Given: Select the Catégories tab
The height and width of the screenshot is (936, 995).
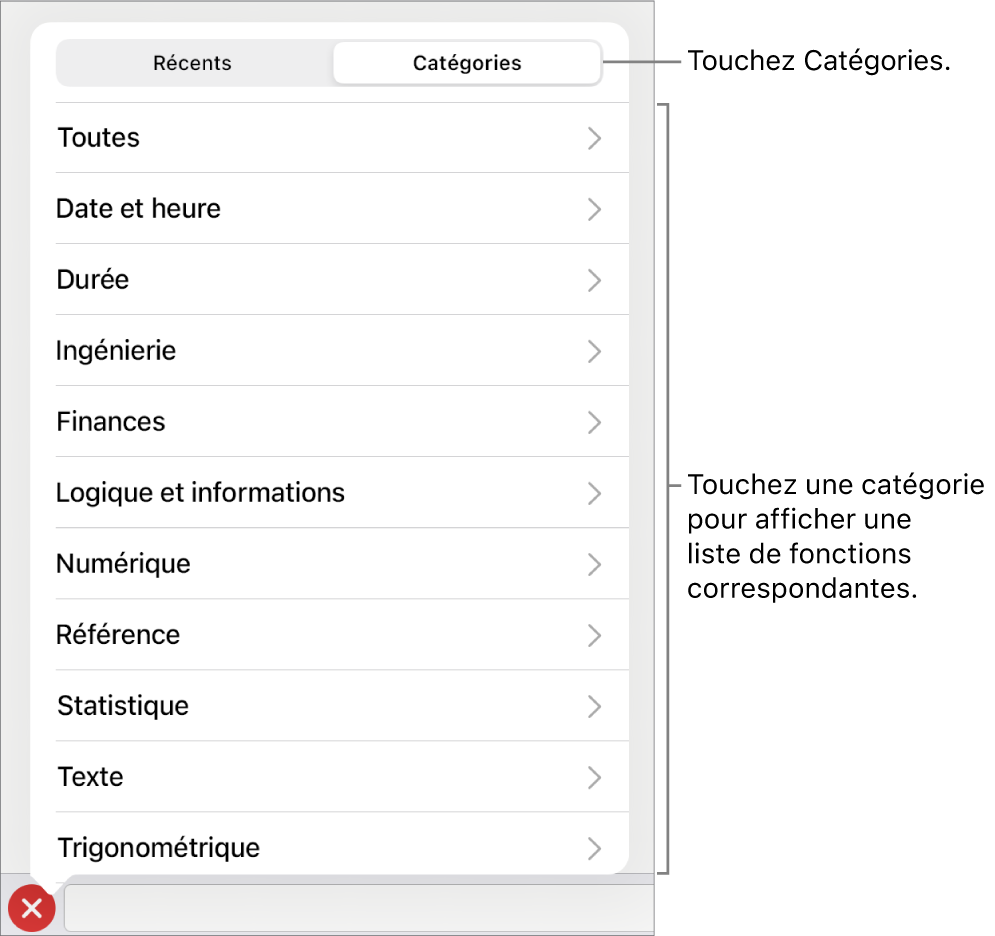Looking at the screenshot, I should pos(467,63).
